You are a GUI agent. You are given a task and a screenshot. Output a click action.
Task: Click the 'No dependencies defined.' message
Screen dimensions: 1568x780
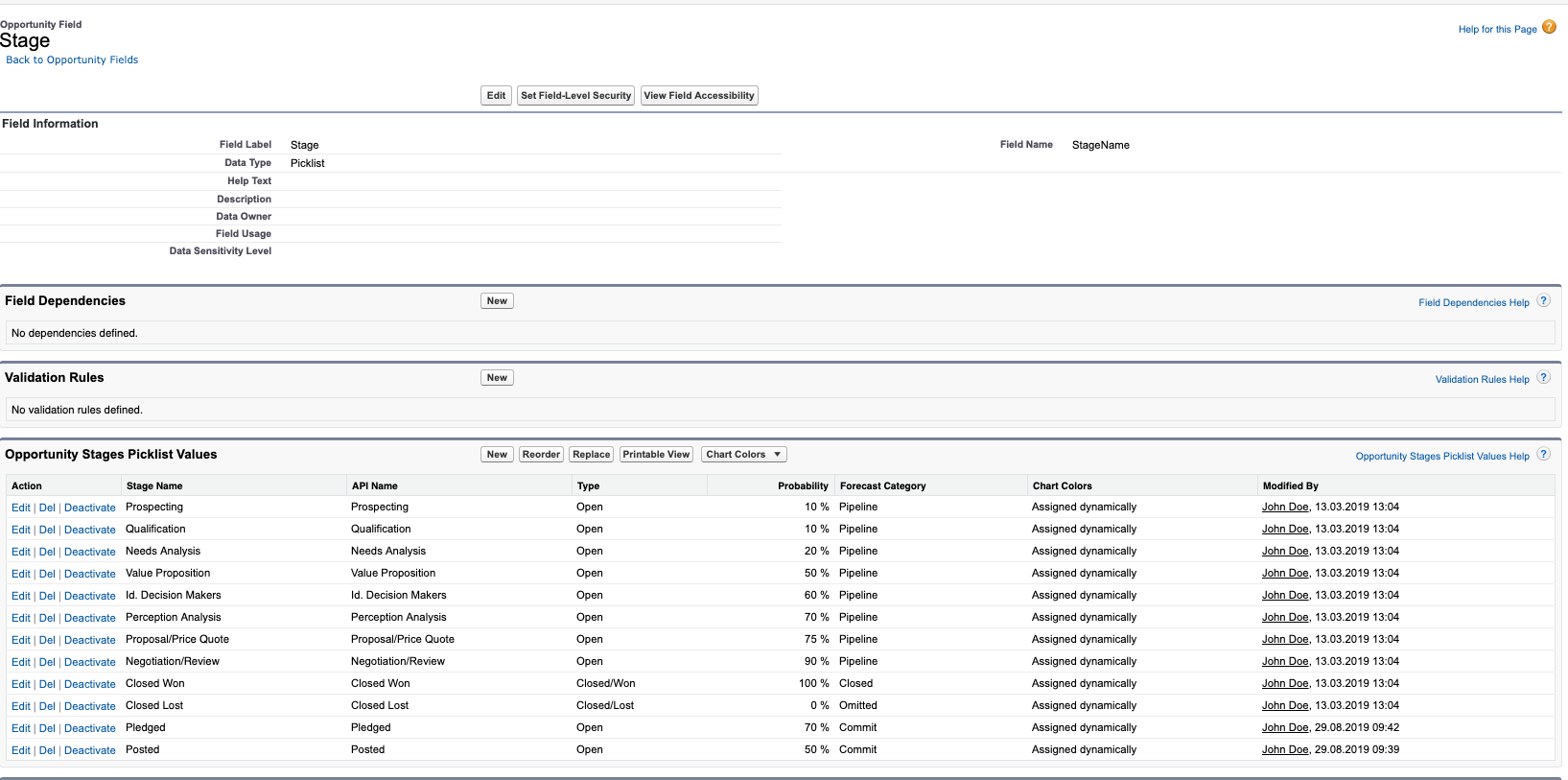click(75, 333)
